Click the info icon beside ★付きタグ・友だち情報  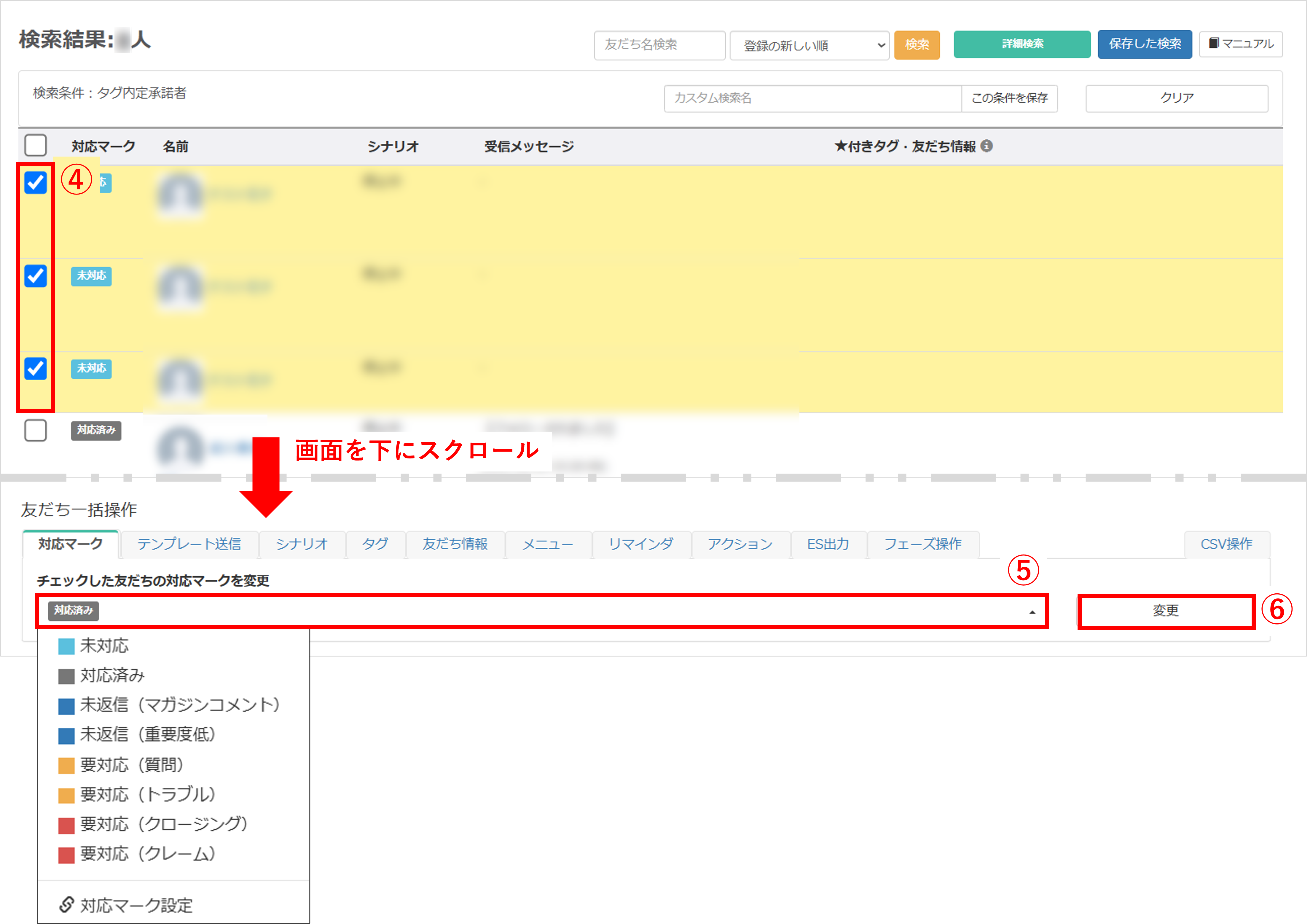pyautogui.click(x=987, y=146)
